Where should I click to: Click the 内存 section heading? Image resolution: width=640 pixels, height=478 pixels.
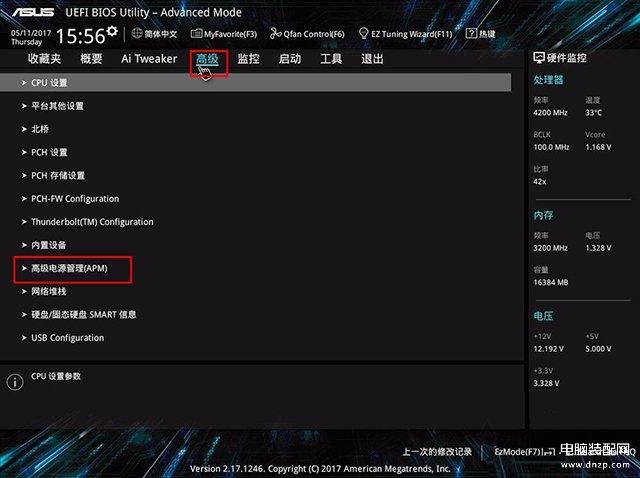click(543, 215)
